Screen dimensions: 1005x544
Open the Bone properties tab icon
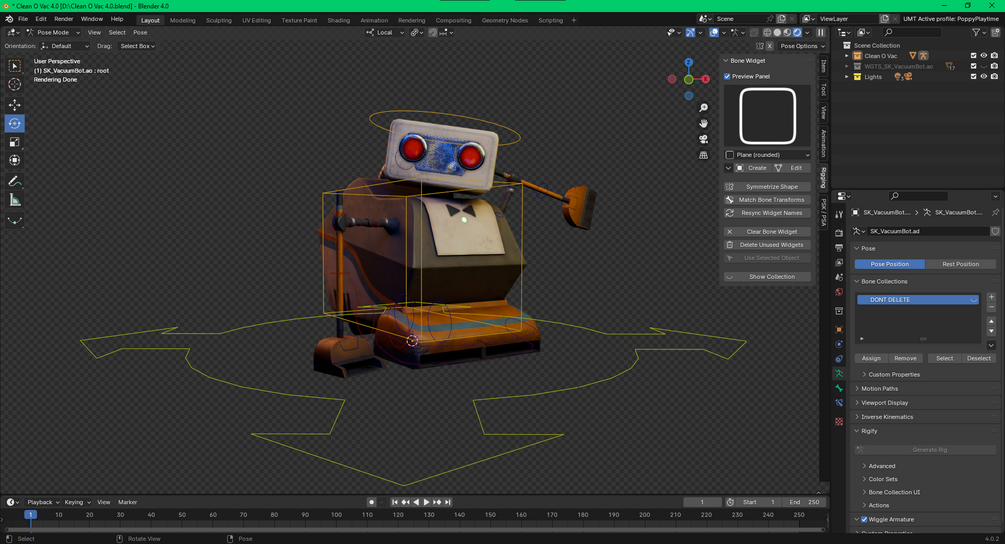click(x=839, y=388)
